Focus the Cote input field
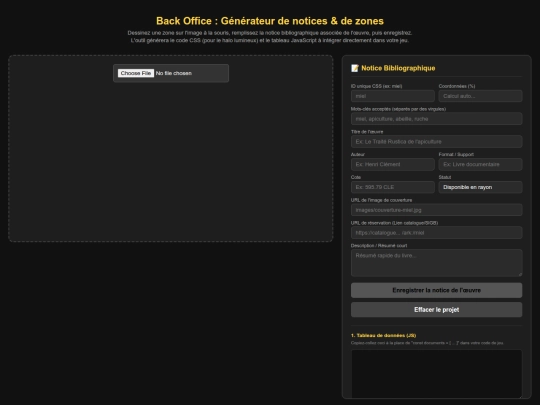This screenshot has width=540, height=405. (393, 187)
